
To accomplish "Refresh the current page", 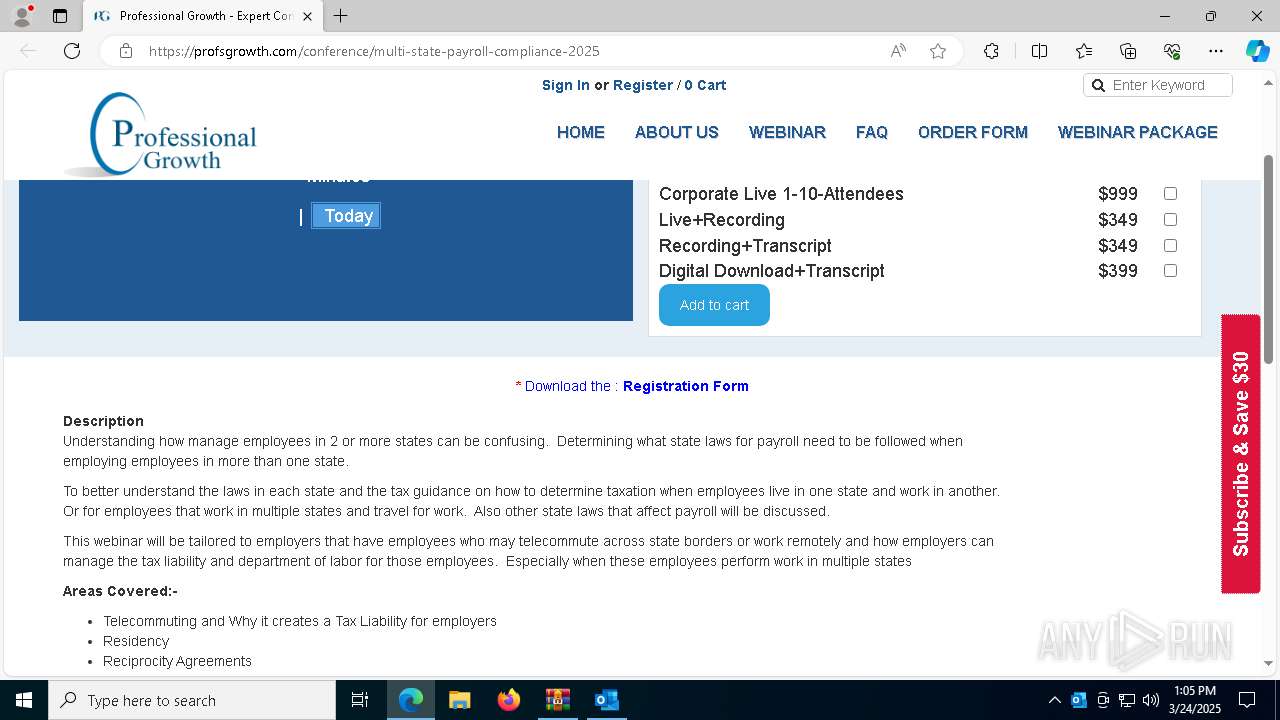I will pos(72,51).
